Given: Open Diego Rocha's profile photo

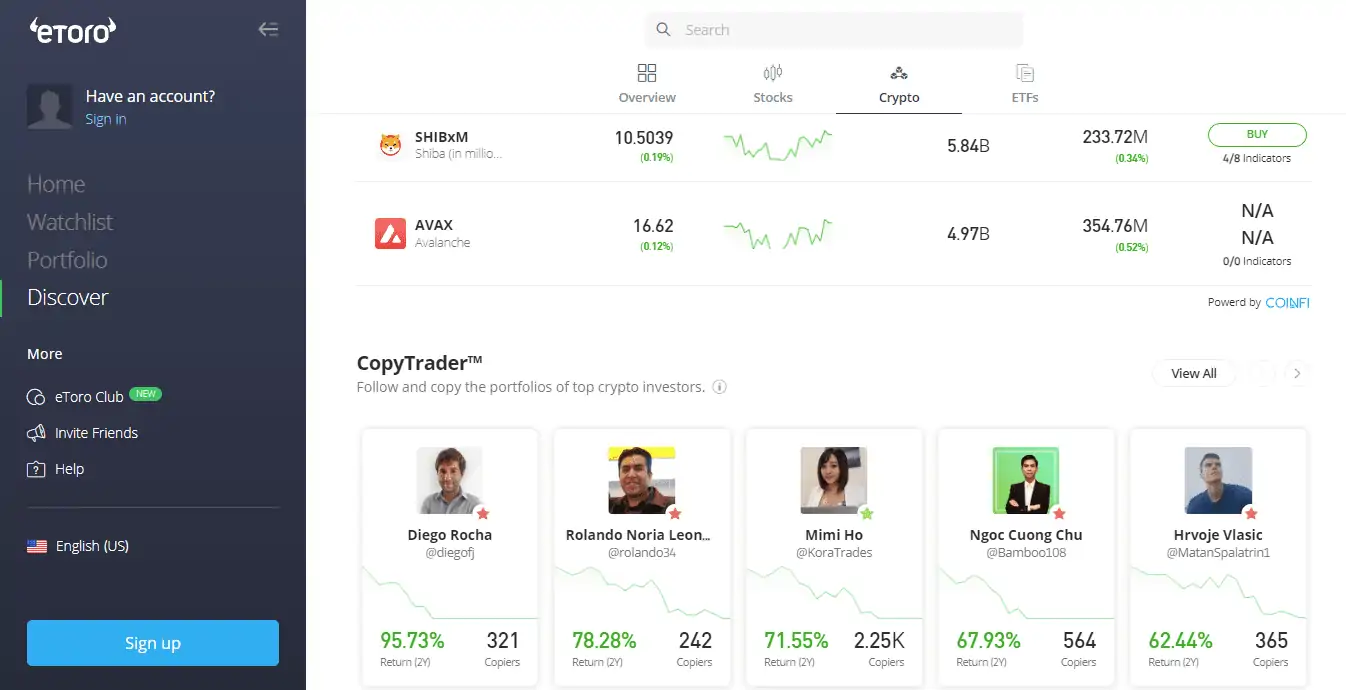Looking at the screenshot, I should 449,480.
